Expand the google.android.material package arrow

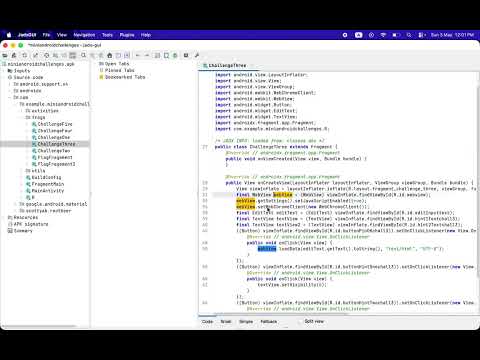point(16,204)
